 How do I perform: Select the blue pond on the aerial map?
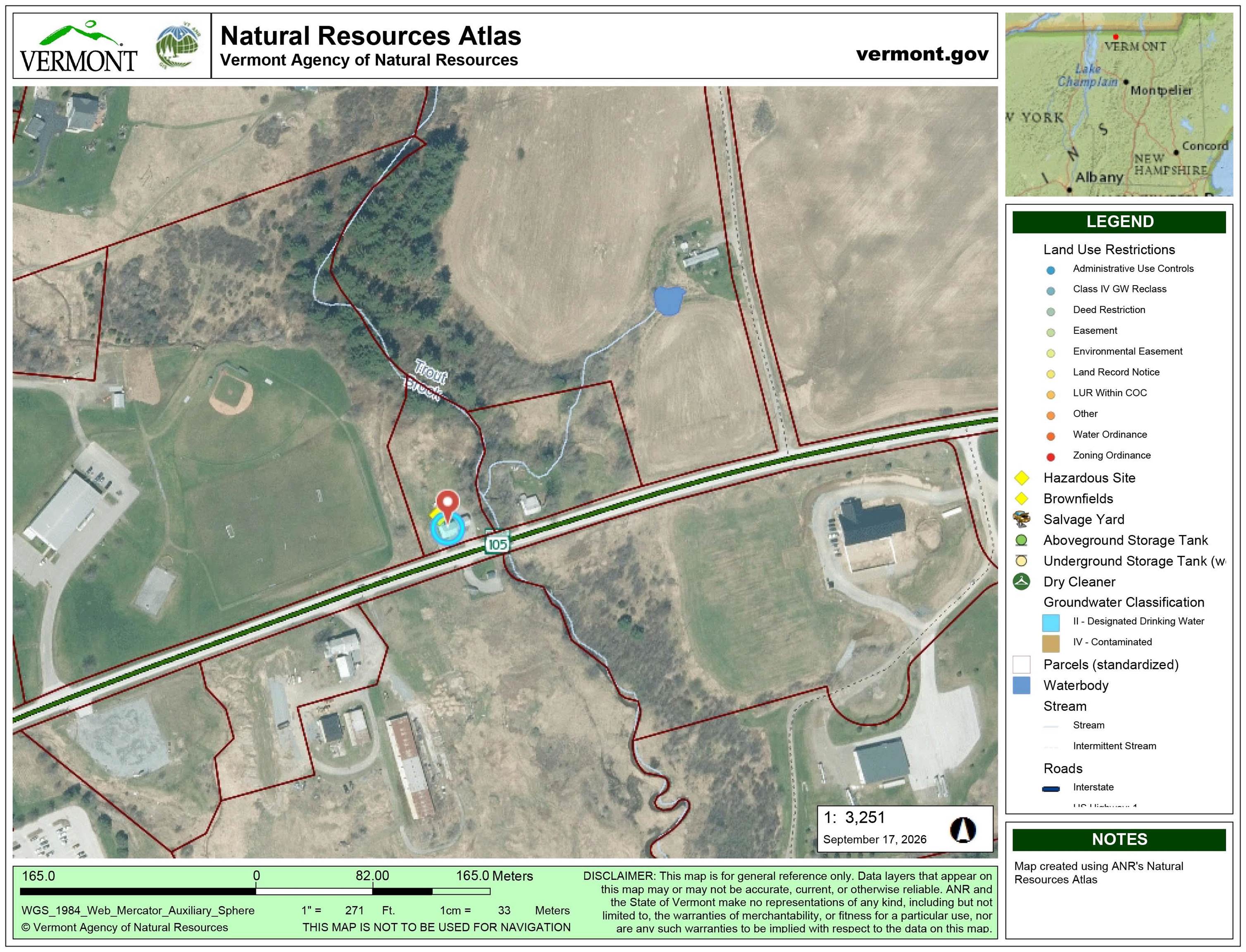coord(669,300)
